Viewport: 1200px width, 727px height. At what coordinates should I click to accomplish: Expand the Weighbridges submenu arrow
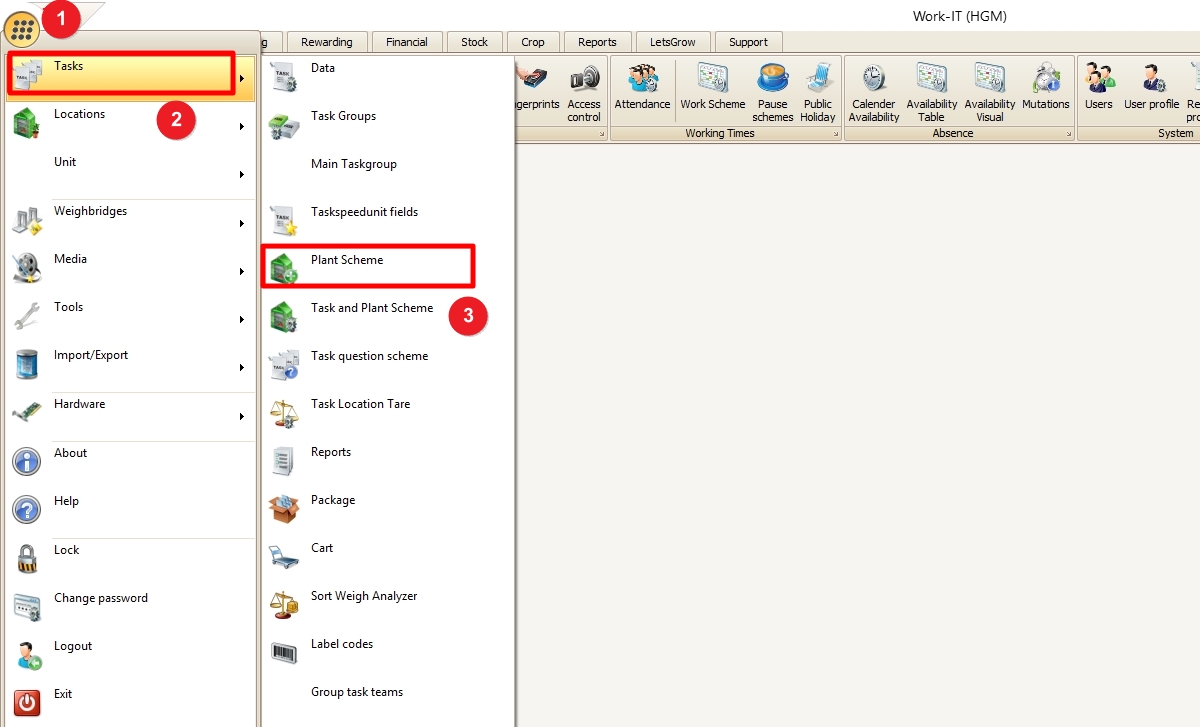[242, 224]
